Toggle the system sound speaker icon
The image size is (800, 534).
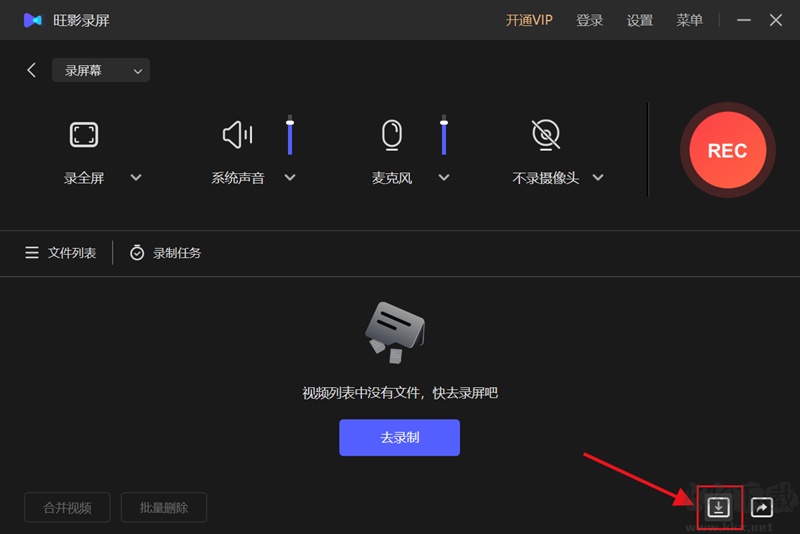pyautogui.click(x=238, y=135)
